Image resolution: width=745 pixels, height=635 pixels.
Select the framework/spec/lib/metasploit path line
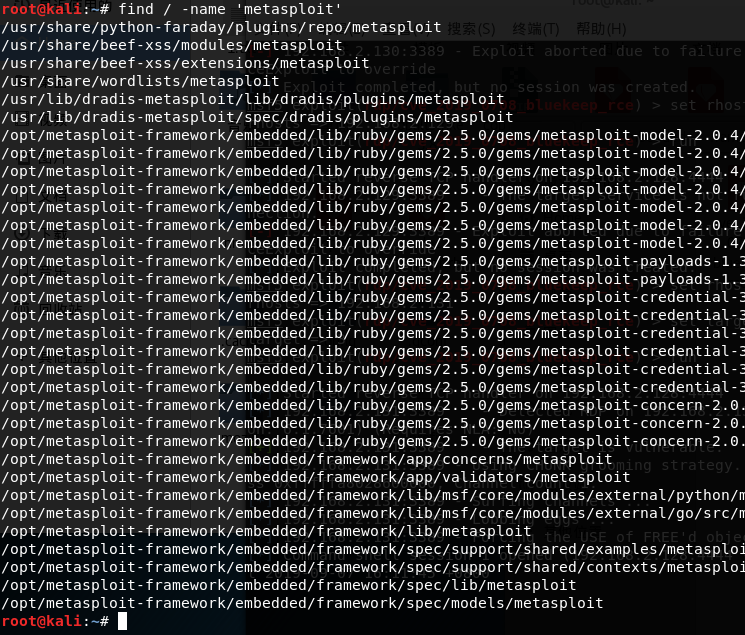click(288, 586)
